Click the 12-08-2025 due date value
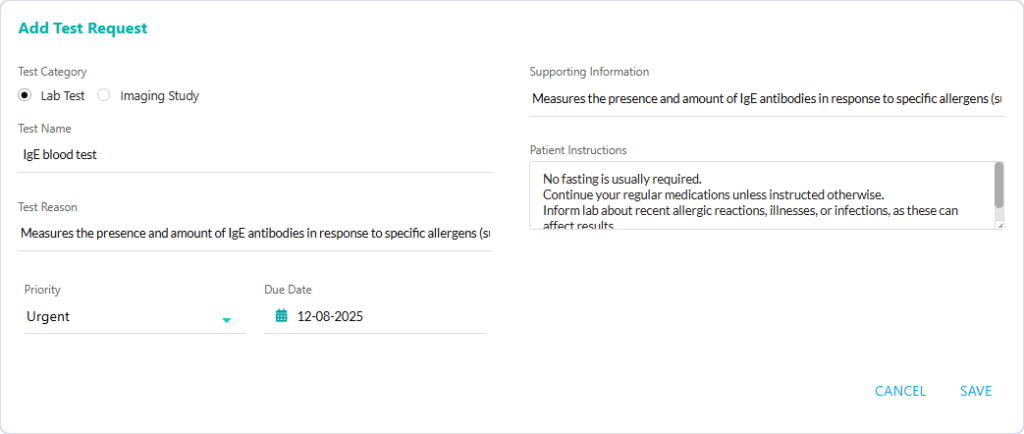The height and width of the screenshot is (434, 1024). tap(330, 317)
